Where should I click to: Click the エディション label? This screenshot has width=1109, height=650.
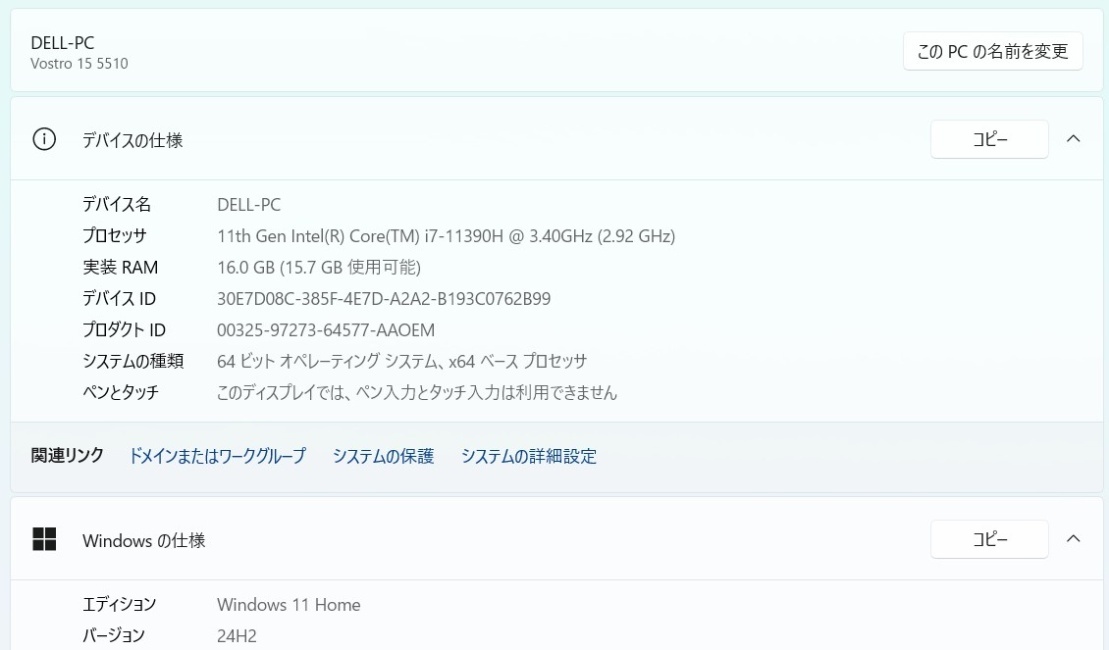tap(119, 605)
